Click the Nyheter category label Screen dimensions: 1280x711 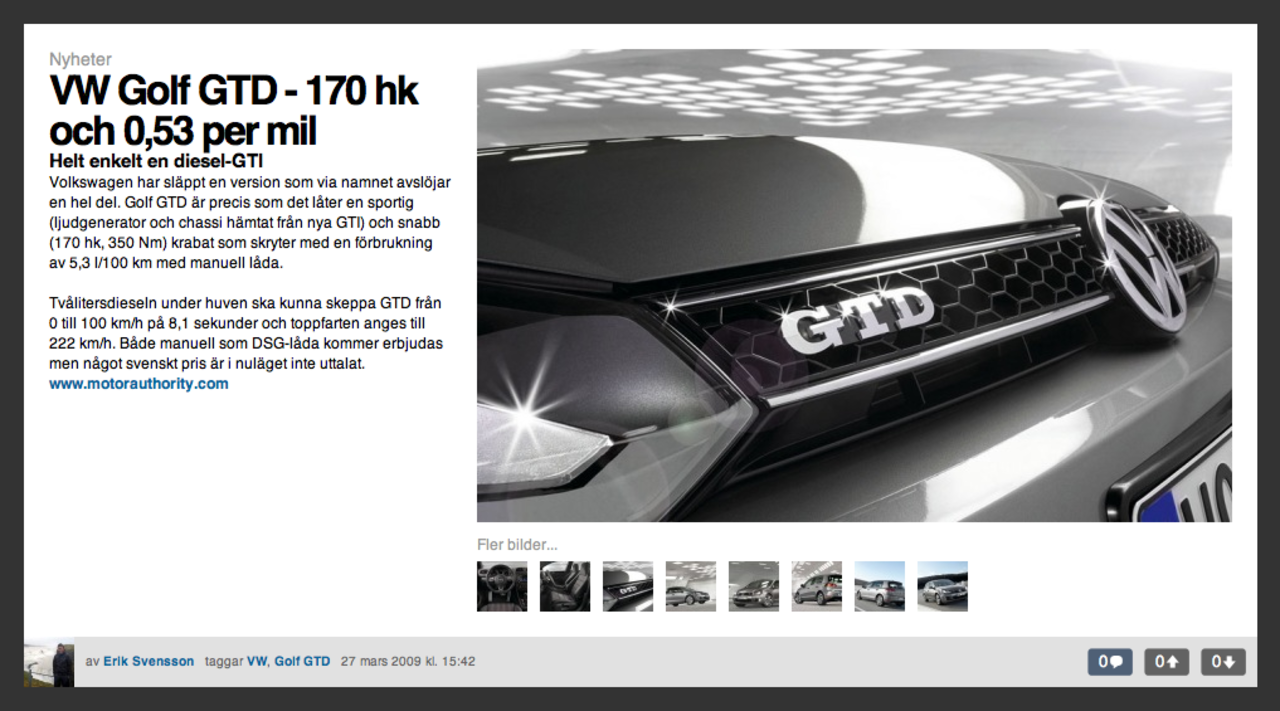80,59
